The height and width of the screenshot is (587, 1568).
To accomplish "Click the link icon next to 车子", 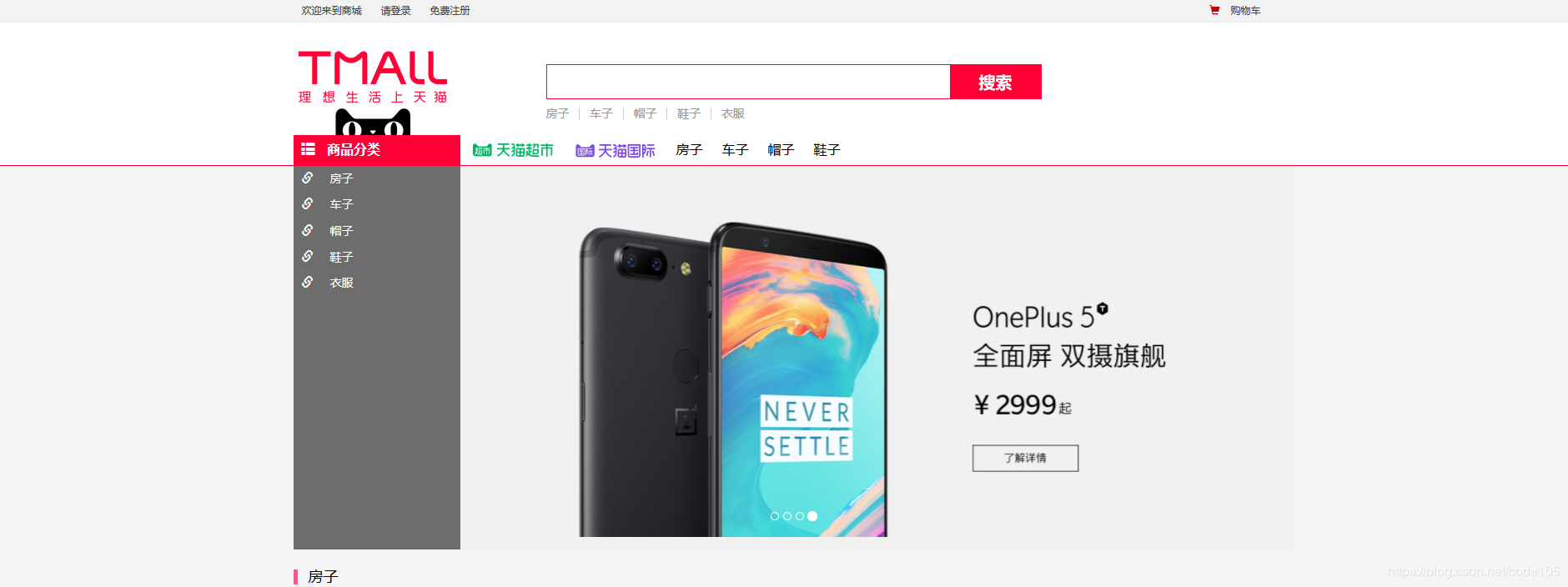I will pyautogui.click(x=308, y=203).
